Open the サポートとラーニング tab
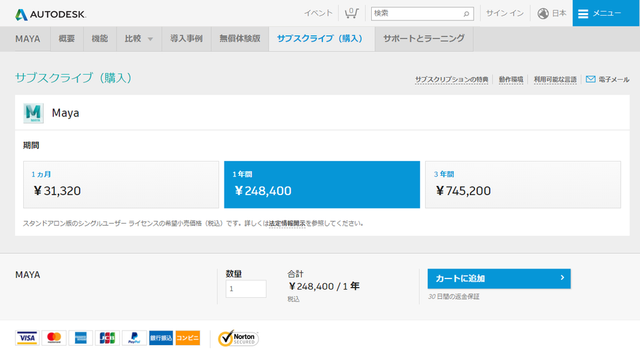The width and height of the screenshot is (640, 362). (x=424, y=39)
